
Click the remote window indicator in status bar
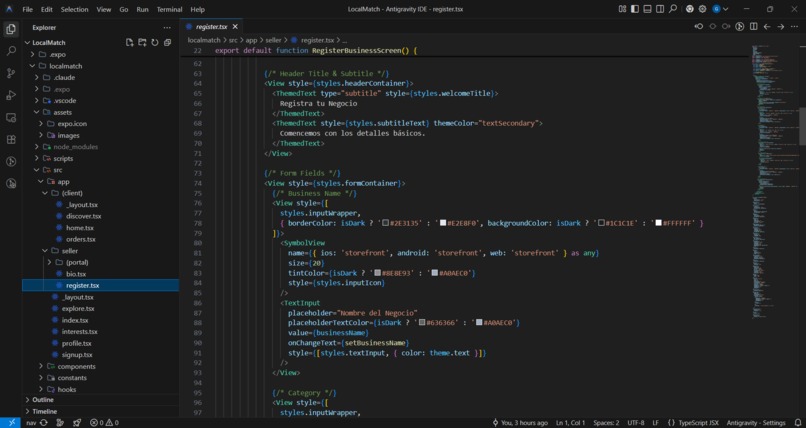[11, 423]
